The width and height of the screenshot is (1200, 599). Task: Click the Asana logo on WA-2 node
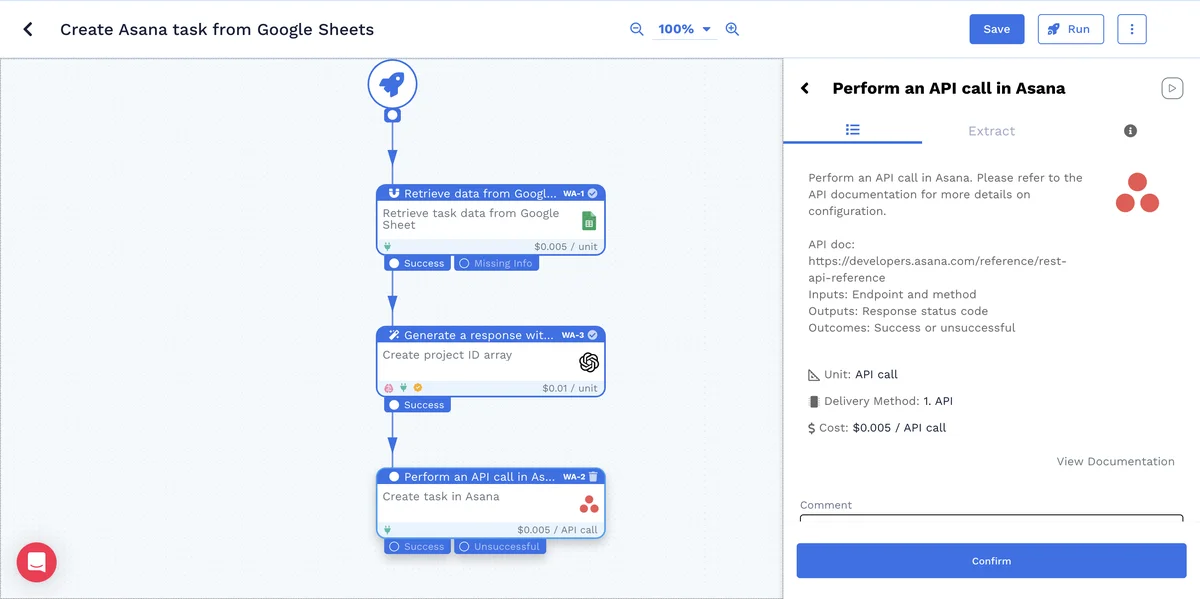tap(589, 504)
